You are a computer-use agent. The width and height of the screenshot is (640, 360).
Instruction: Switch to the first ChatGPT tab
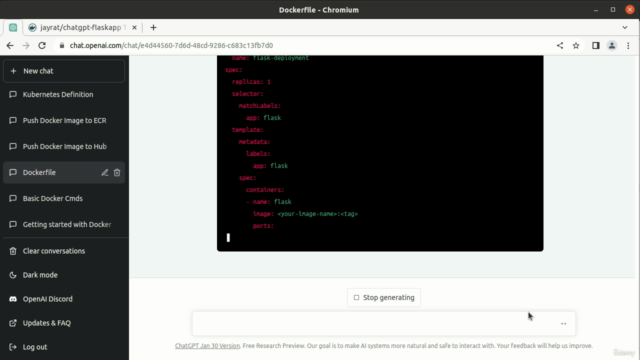[13, 27]
